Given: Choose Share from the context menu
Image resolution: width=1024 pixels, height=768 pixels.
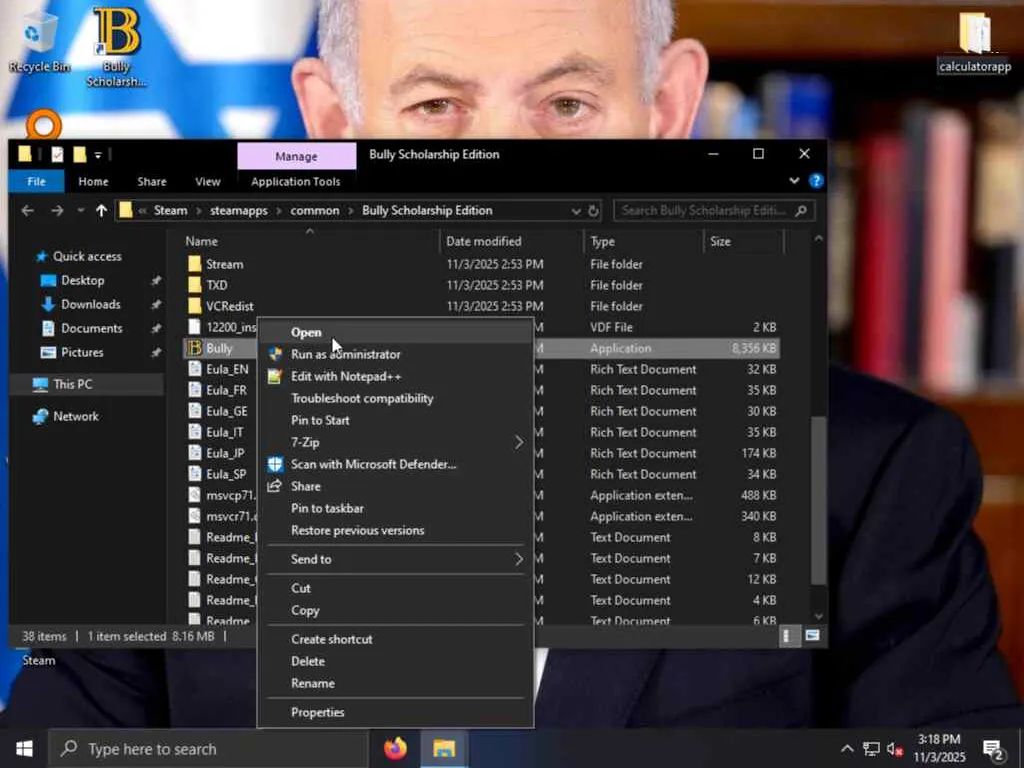Looking at the screenshot, I should 396,487.
